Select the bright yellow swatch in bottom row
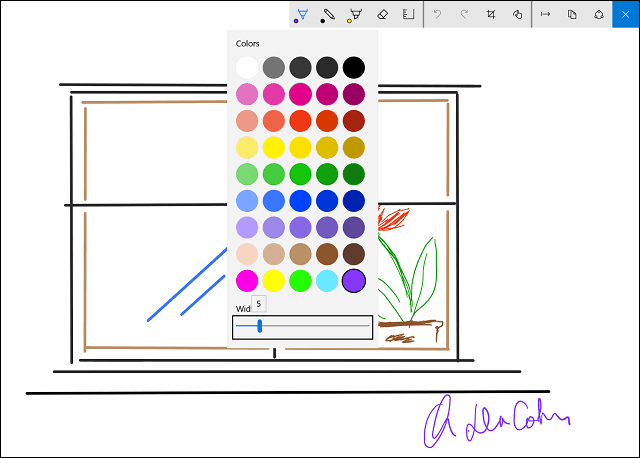This screenshot has height=458, width=640. point(274,281)
